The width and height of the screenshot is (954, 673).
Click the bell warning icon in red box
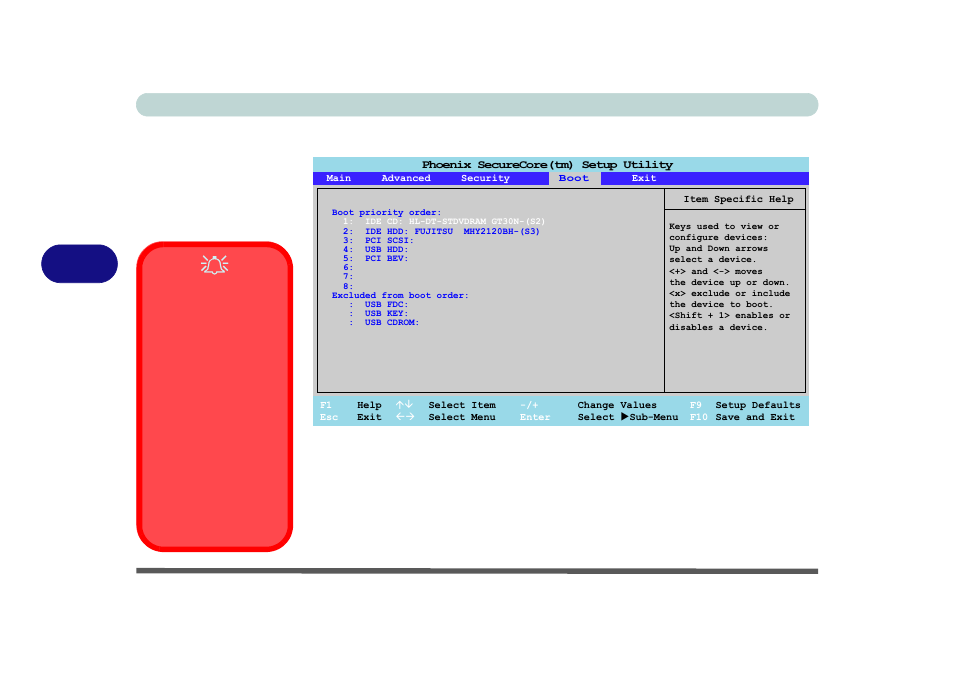(214, 265)
